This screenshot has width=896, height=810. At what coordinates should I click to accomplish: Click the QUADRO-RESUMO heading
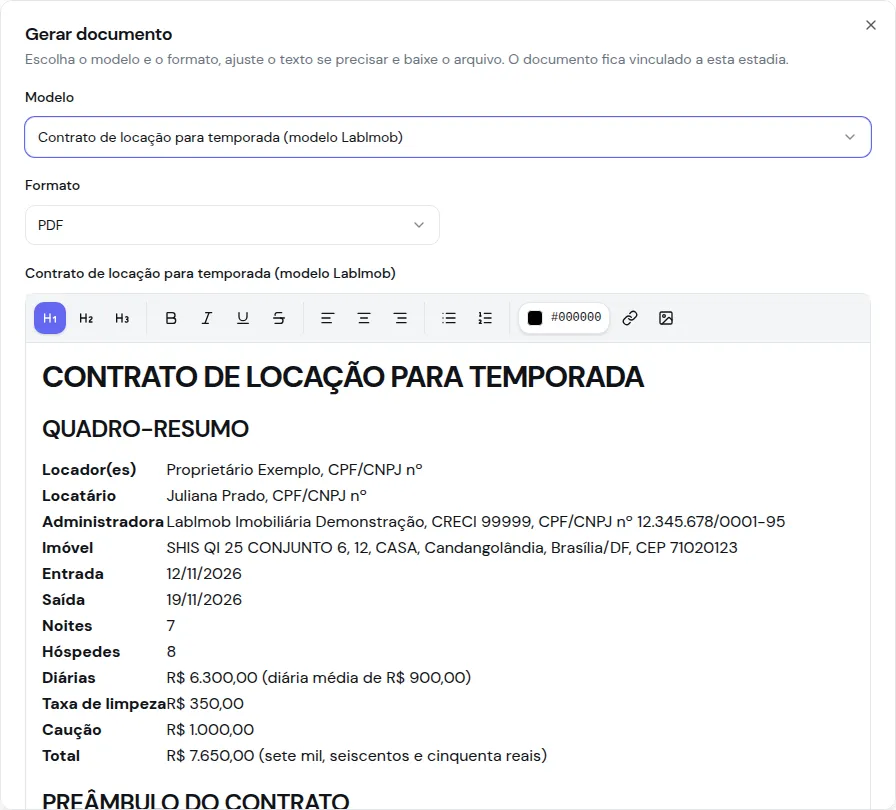tap(146, 429)
